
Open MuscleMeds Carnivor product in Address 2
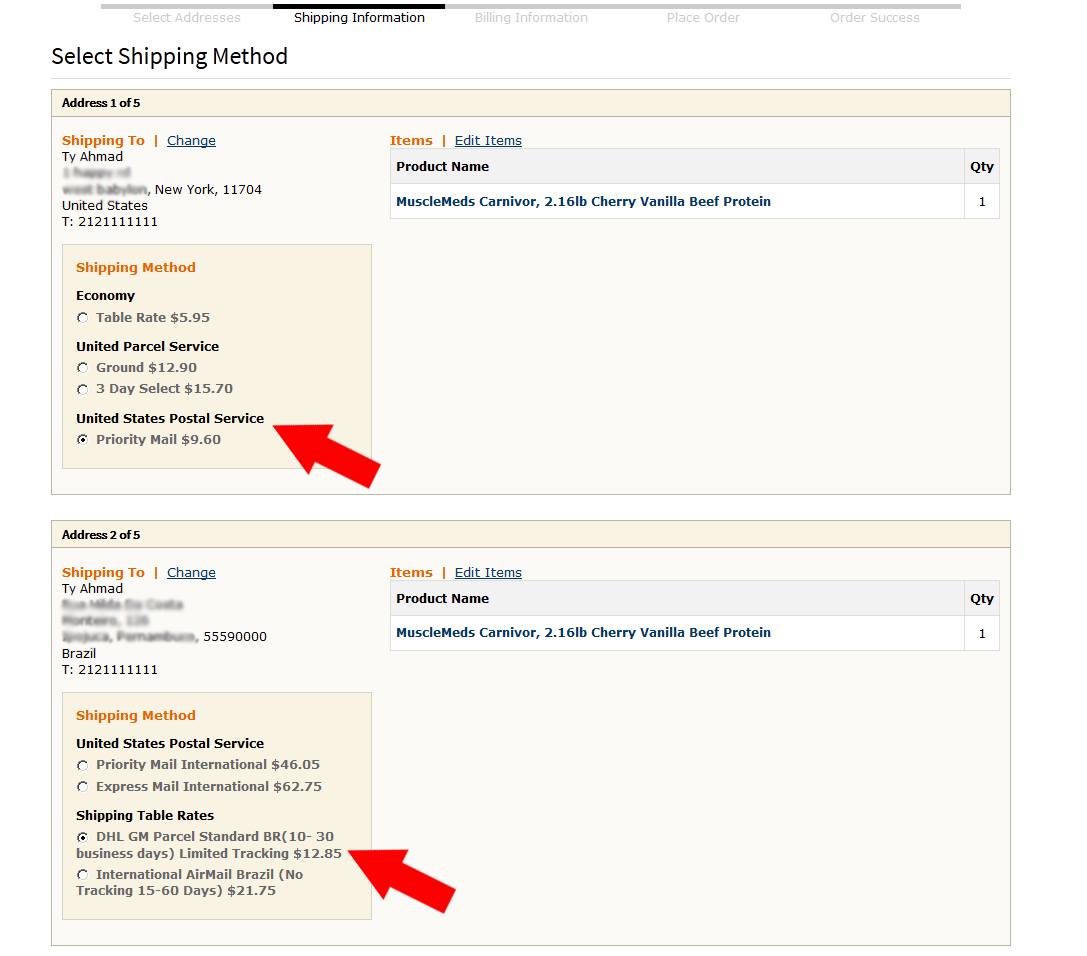[x=583, y=633]
